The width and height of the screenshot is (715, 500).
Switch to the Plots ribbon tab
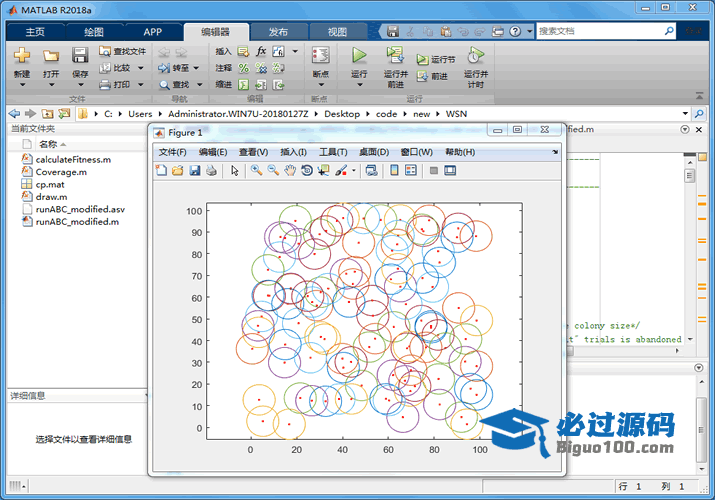94,32
